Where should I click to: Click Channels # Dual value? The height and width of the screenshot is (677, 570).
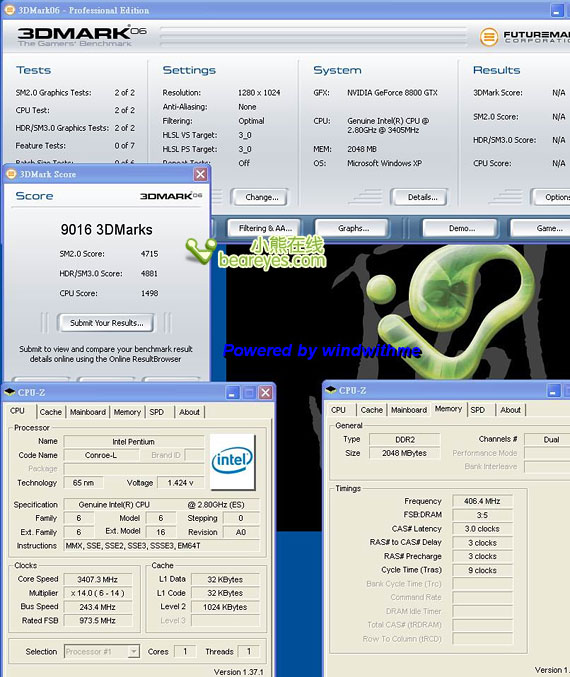548,440
